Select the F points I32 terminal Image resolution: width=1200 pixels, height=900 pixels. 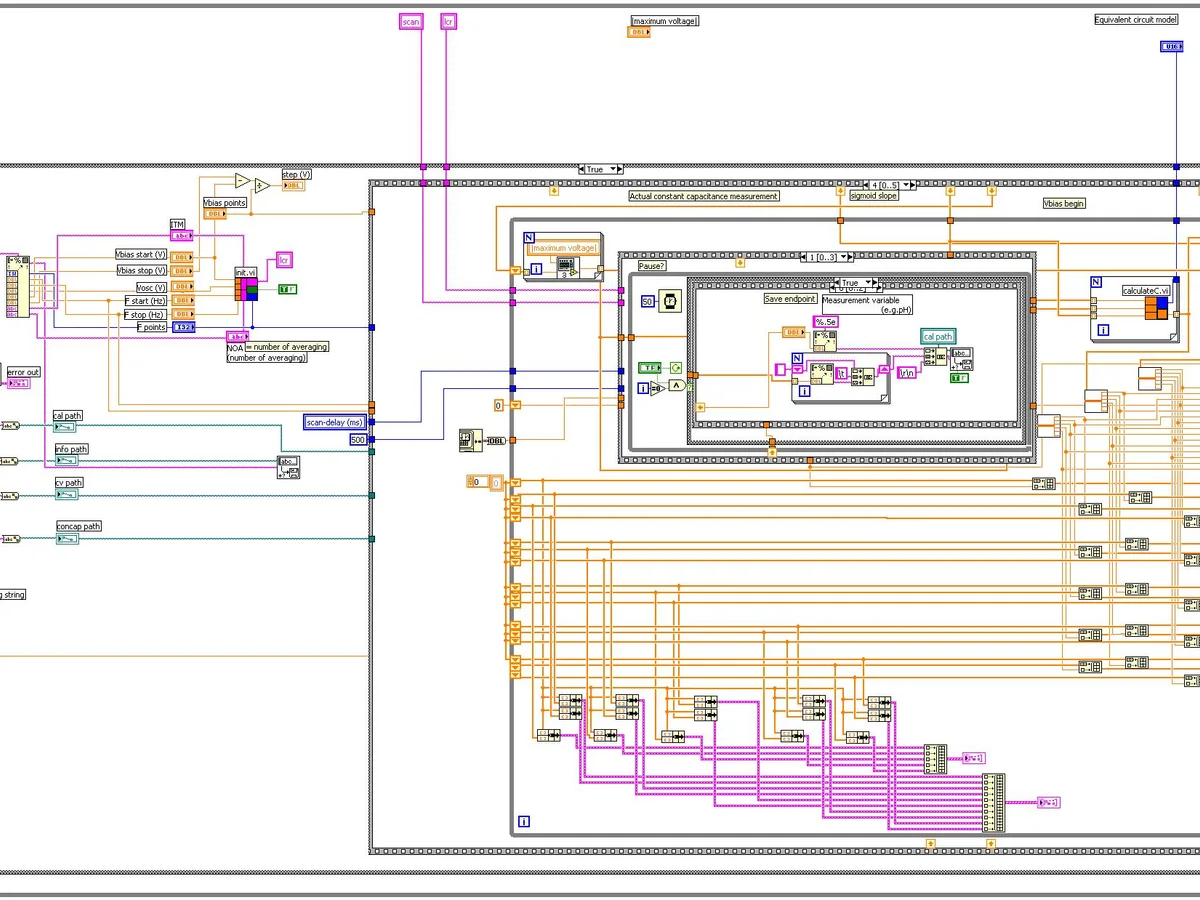tap(184, 327)
